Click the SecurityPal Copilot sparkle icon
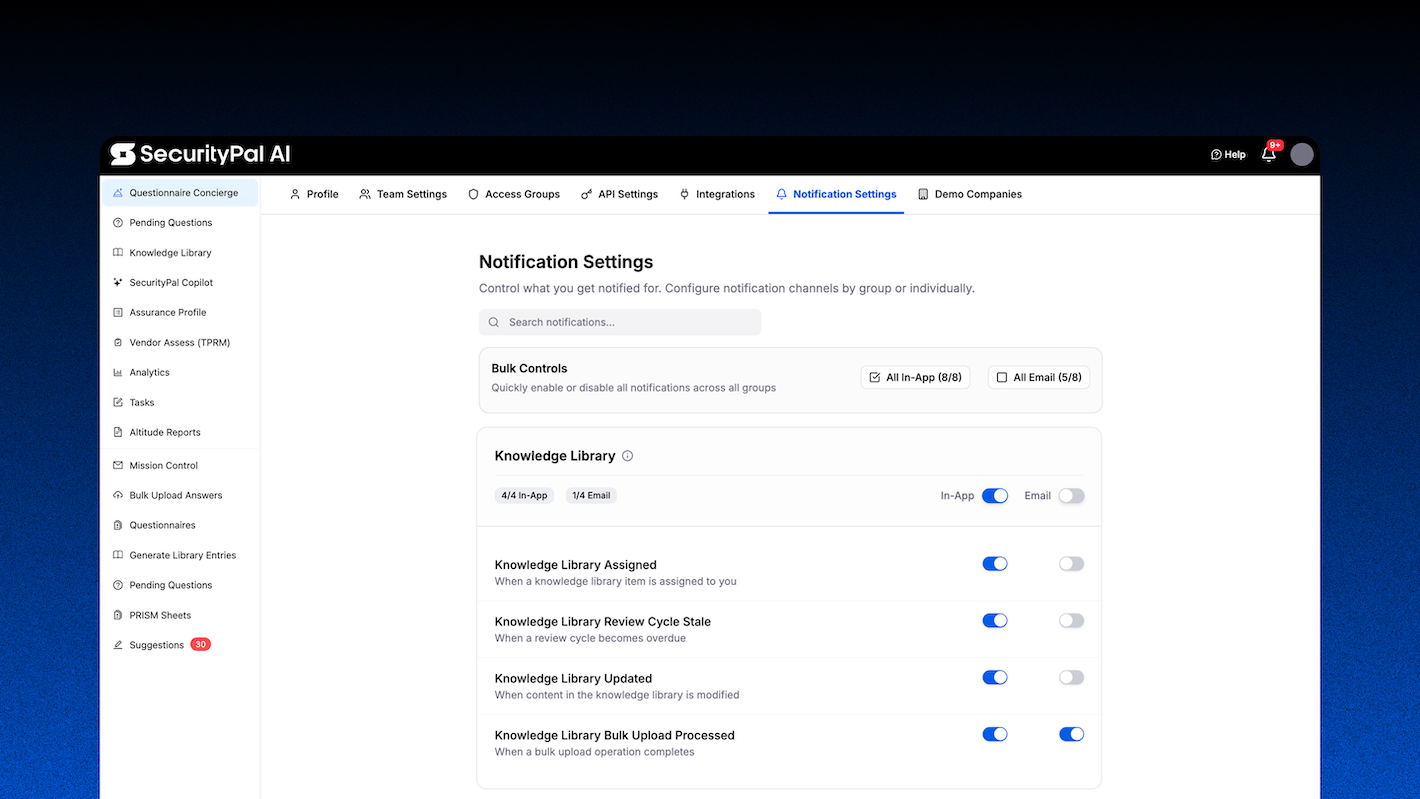This screenshot has height=799, width=1420. click(x=118, y=283)
